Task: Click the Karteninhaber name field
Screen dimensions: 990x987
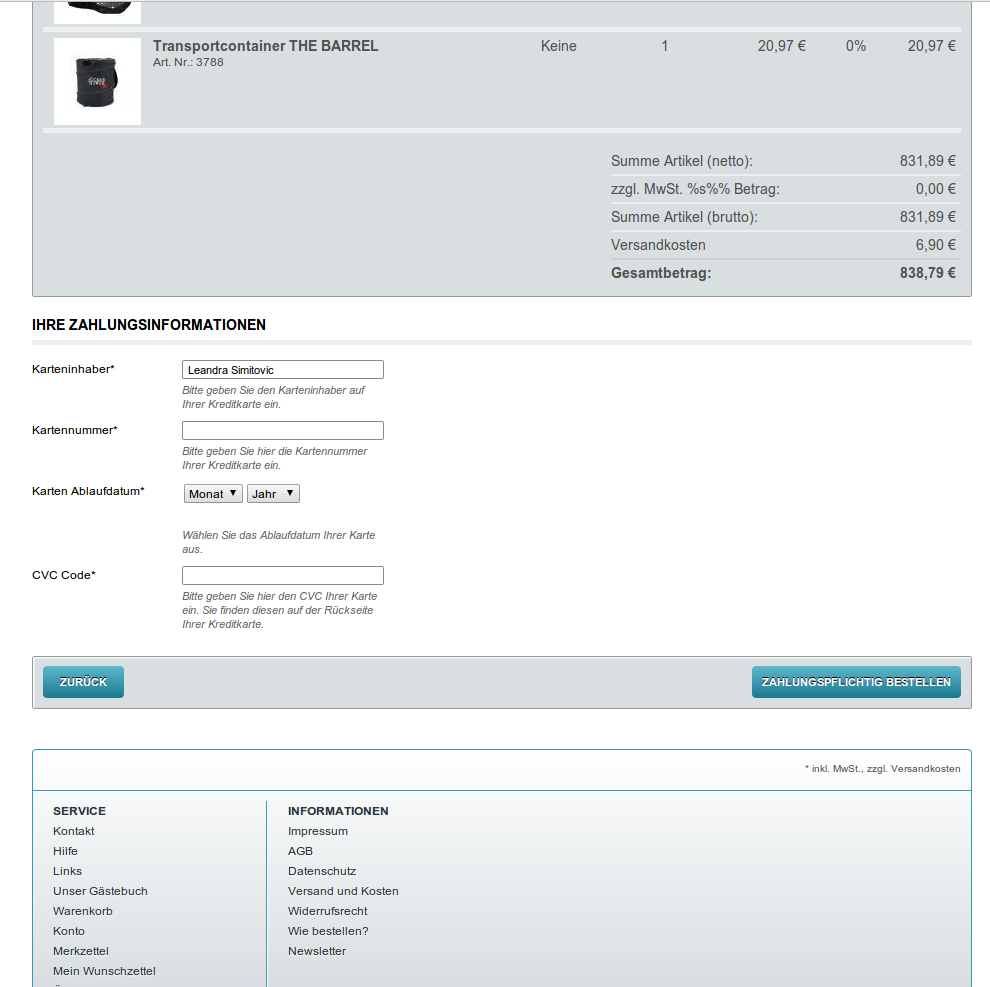Action: click(x=282, y=370)
